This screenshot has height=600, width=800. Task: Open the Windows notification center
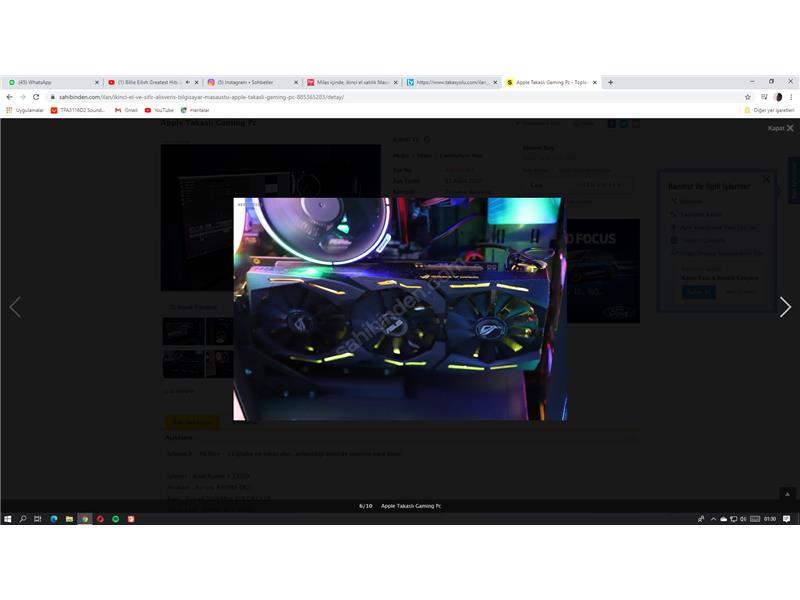click(x=786, y=519)
